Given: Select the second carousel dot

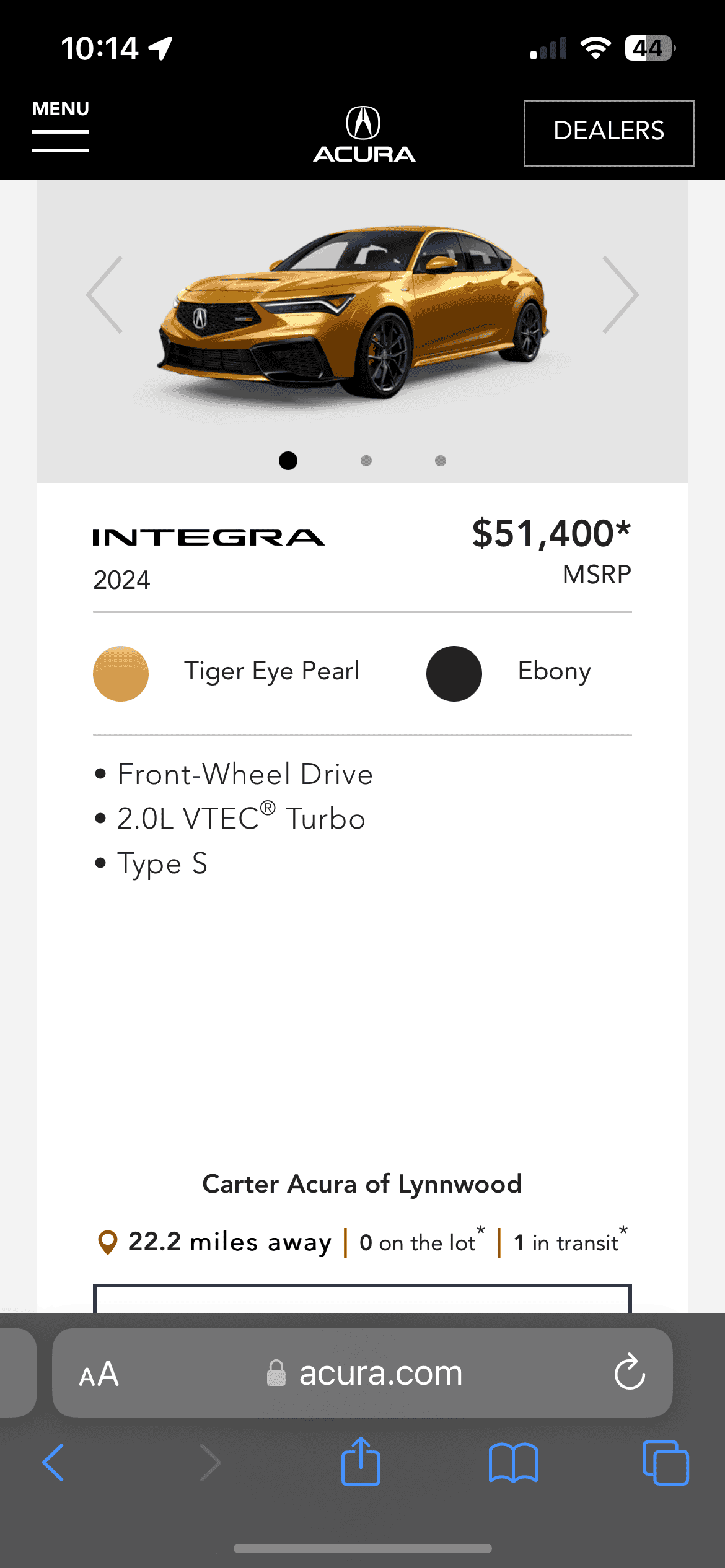Looking at the screenshot, I should (x=366, y=461).
